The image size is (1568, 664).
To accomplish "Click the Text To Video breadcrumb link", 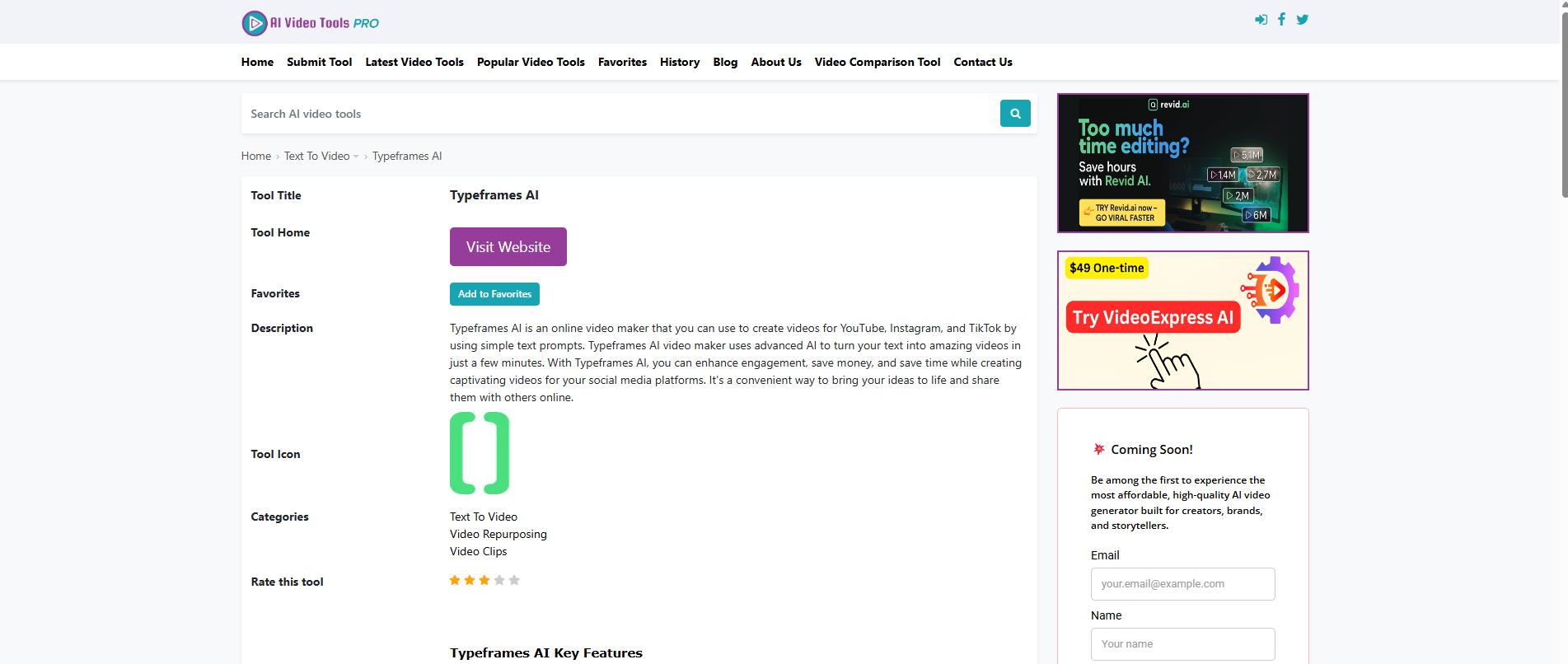I will point(317,156).
